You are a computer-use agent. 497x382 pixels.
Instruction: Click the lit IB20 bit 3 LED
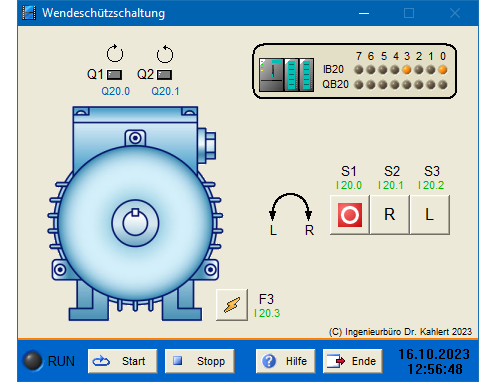[x=407, y=70]
